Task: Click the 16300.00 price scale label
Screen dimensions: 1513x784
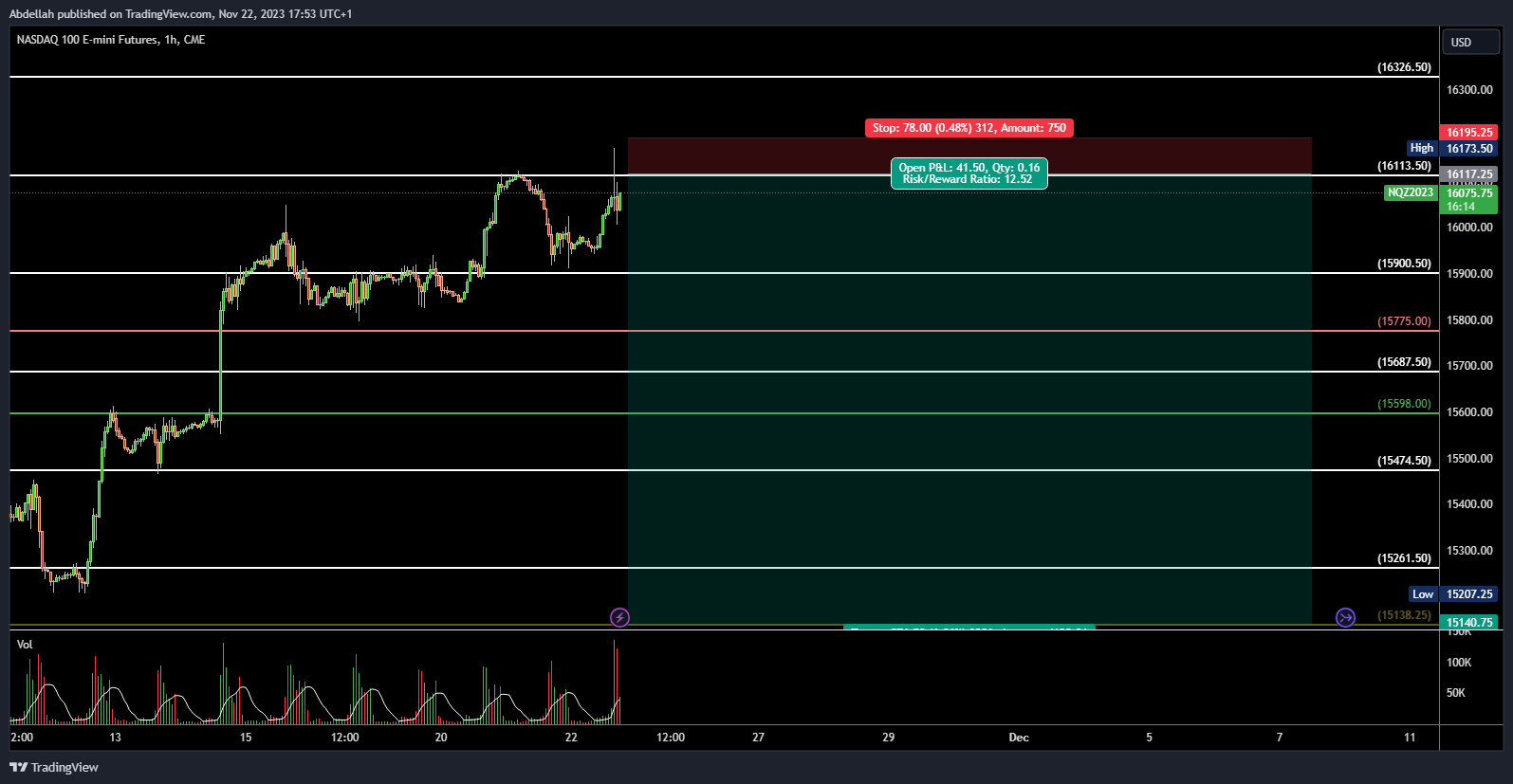Action: (1469, 90)
